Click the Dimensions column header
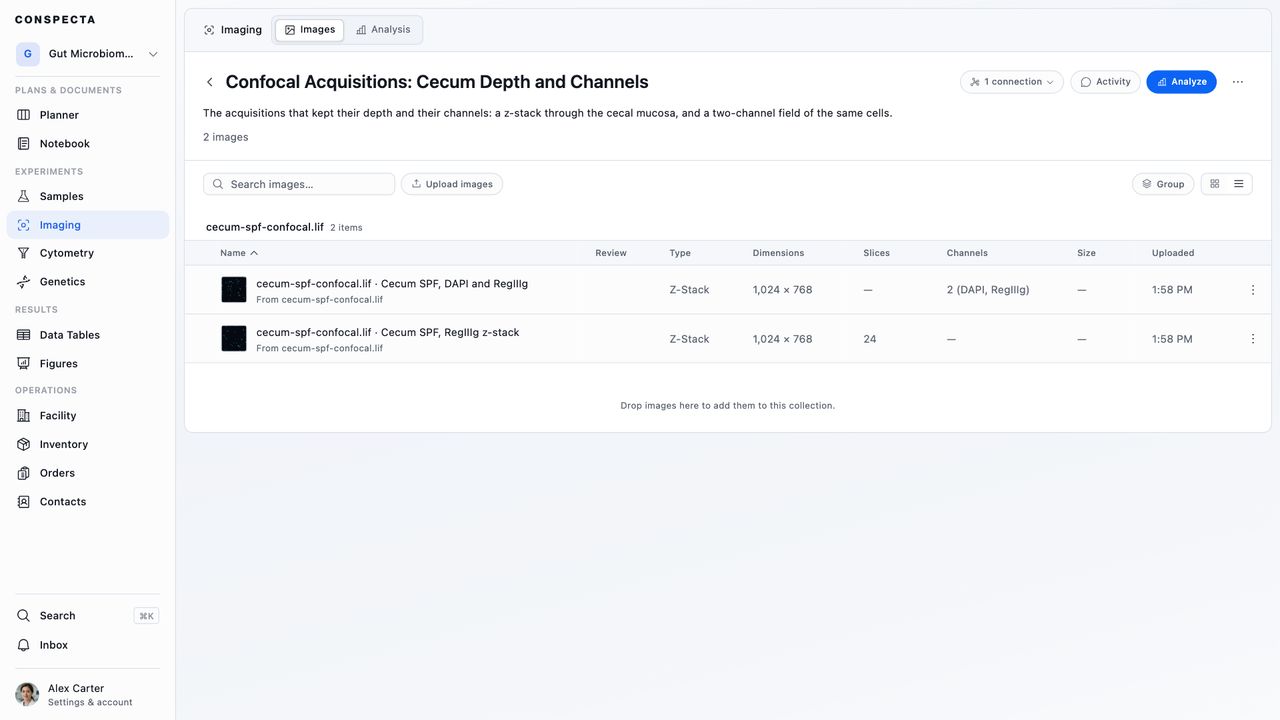This screenshot has width=1280, height=720. pos(779,253)
